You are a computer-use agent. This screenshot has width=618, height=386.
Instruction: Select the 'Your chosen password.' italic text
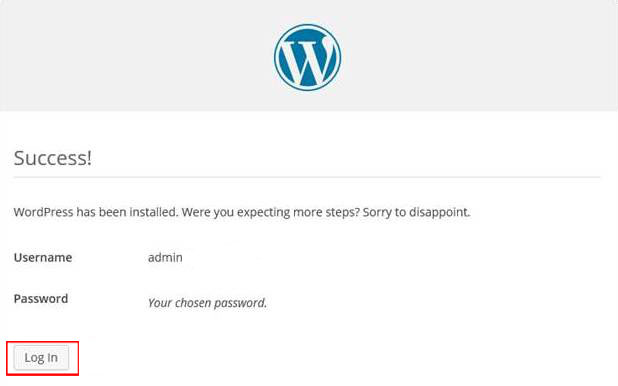click(207, 303)
